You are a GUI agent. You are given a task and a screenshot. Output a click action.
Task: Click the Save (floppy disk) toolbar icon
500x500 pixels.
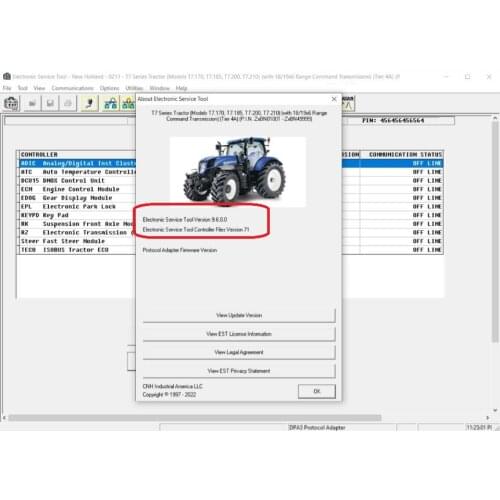pos(50,103)
